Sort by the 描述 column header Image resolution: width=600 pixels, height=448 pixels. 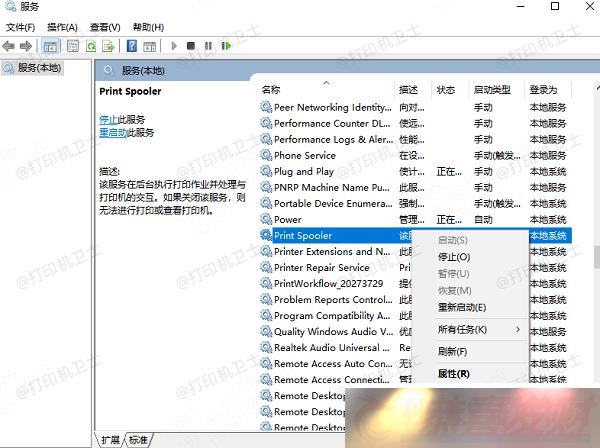pos(408,90)
